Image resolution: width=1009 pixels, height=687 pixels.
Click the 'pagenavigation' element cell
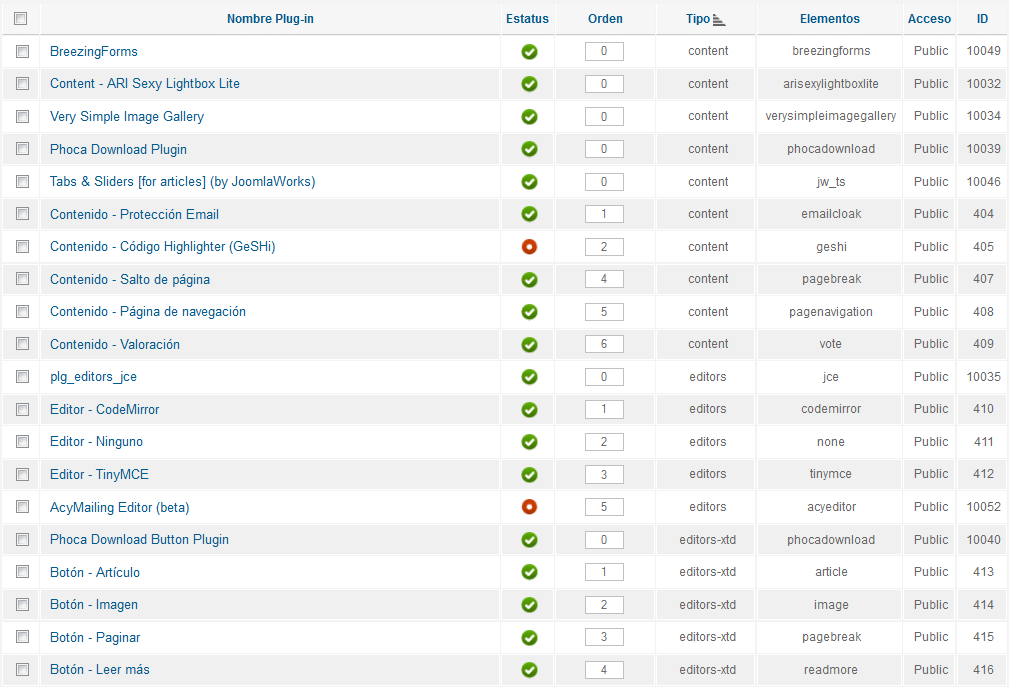pyautogui.click(x=831, y=311)
